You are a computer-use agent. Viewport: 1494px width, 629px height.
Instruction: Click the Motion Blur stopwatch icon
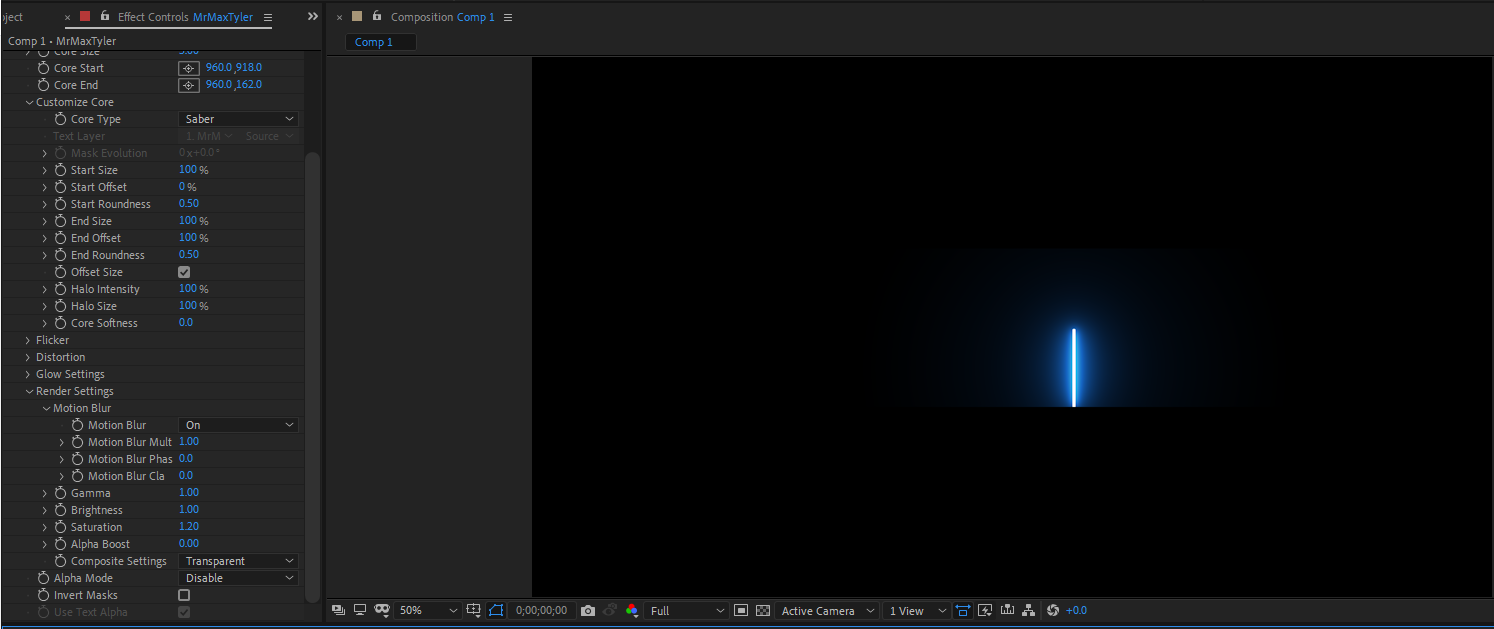(76, 424)
